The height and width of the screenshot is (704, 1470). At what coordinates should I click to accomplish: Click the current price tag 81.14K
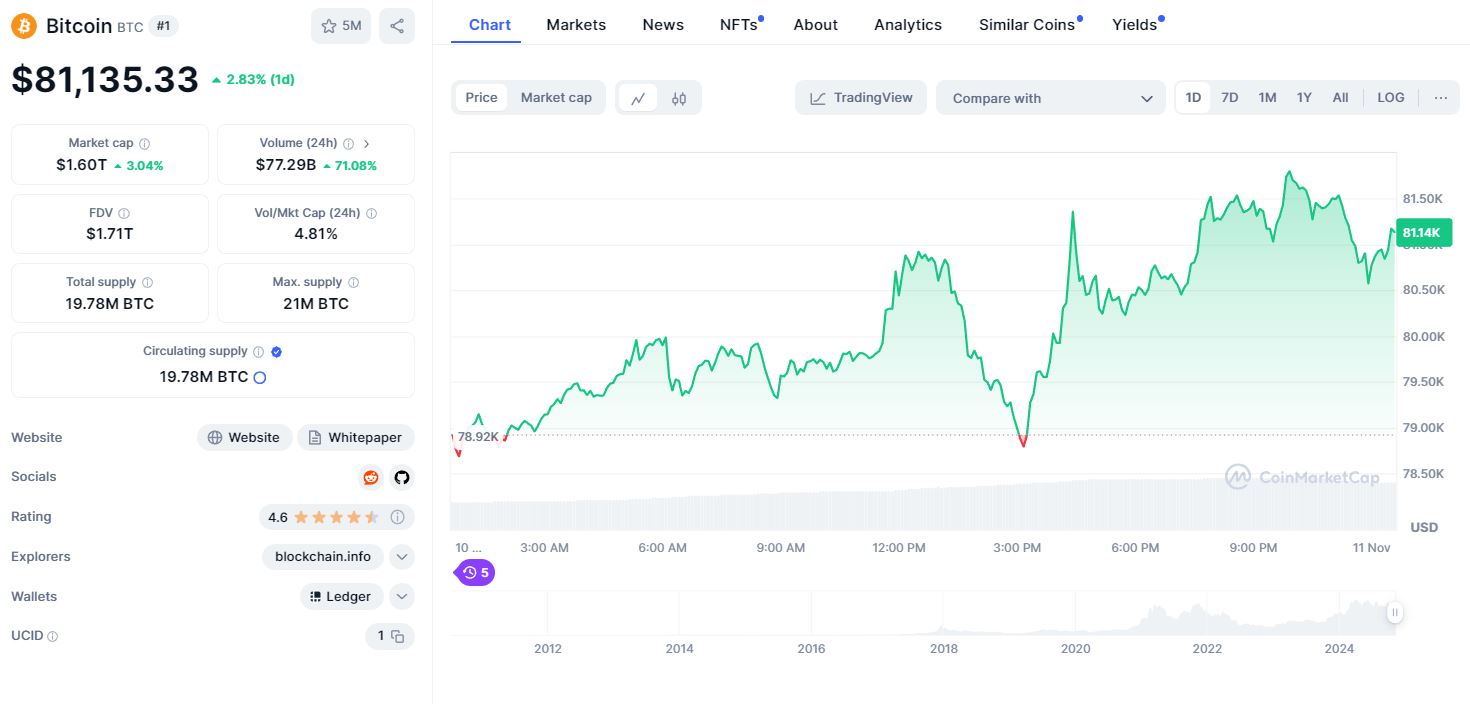[x=1422, y=233]
